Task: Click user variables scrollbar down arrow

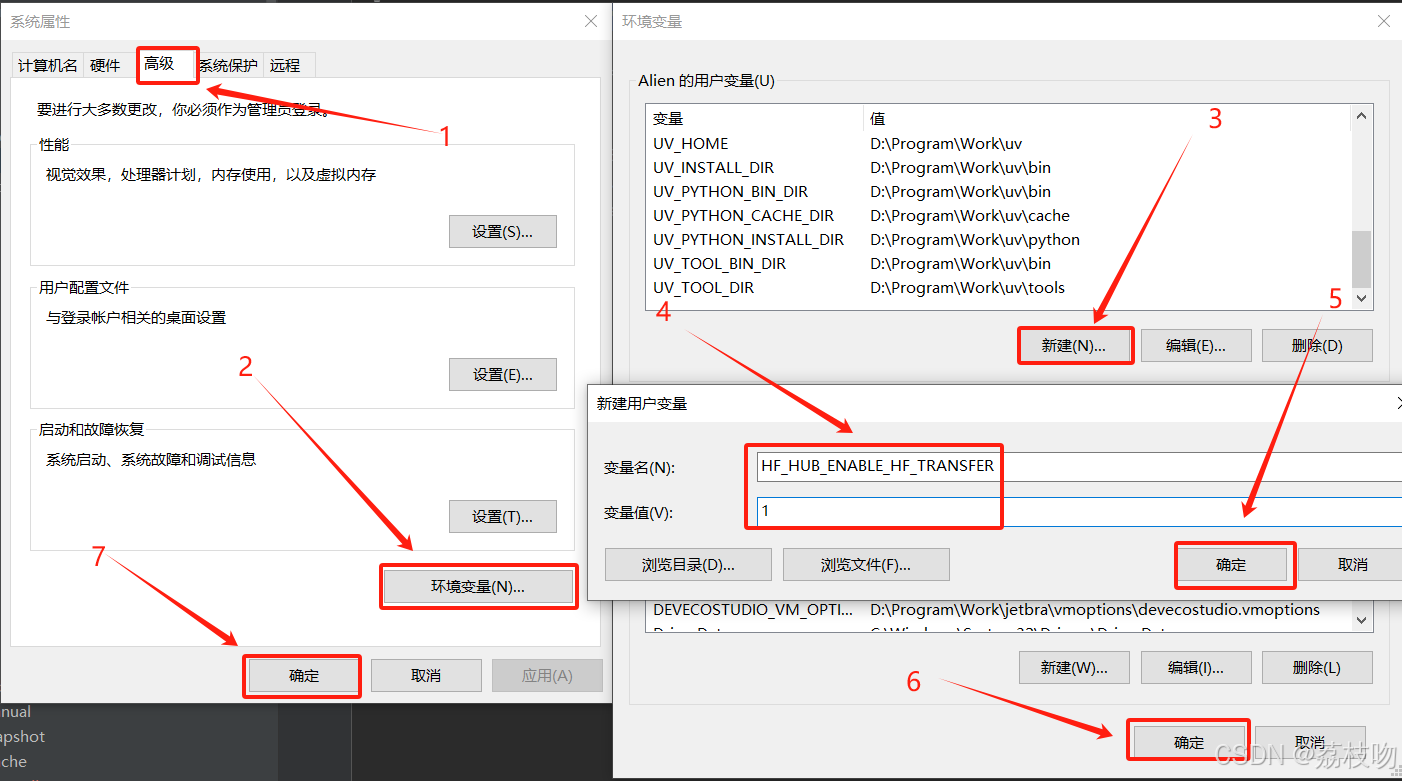Action: coord(1361,298)
